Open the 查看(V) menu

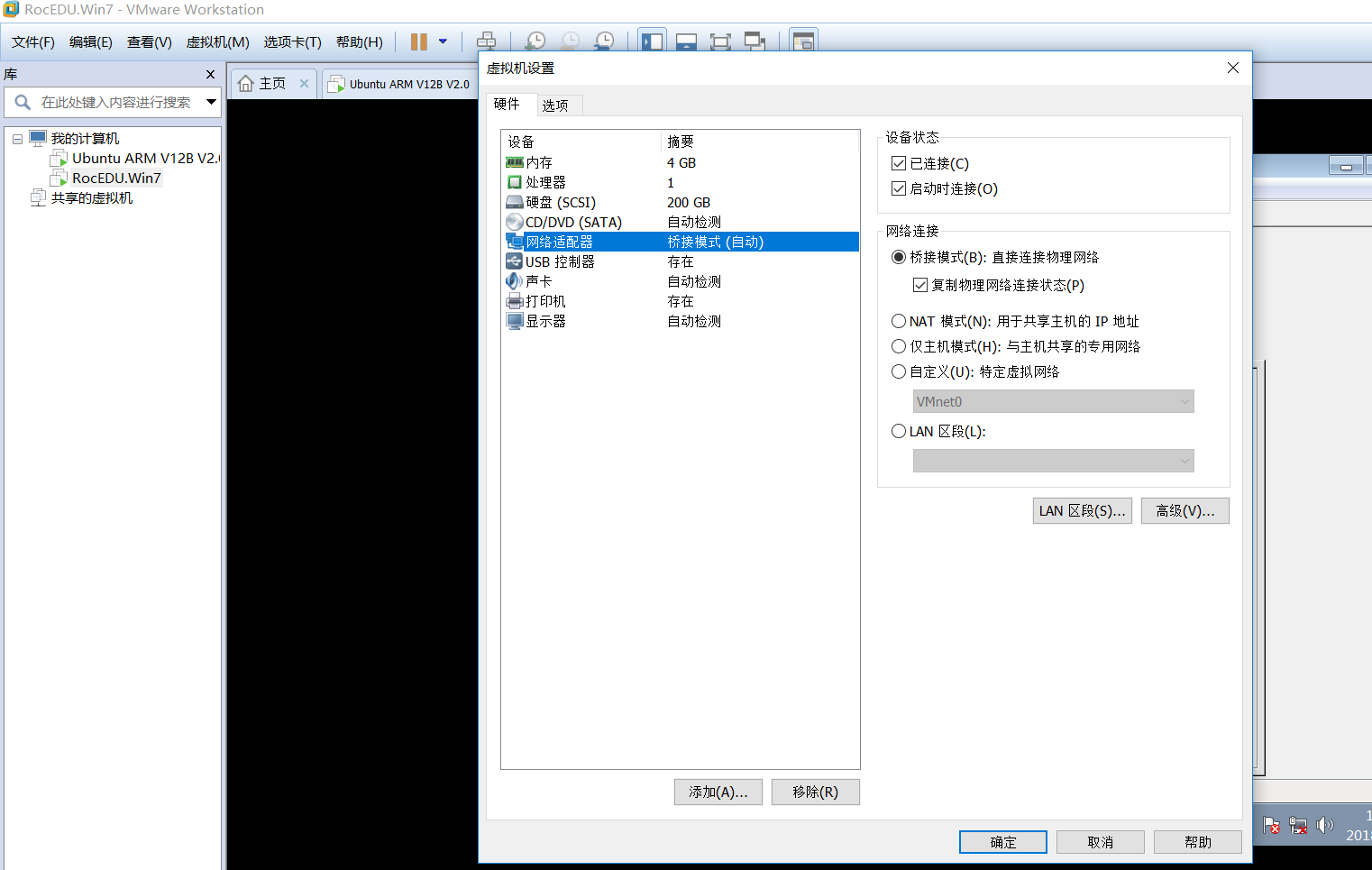(150, 42)
